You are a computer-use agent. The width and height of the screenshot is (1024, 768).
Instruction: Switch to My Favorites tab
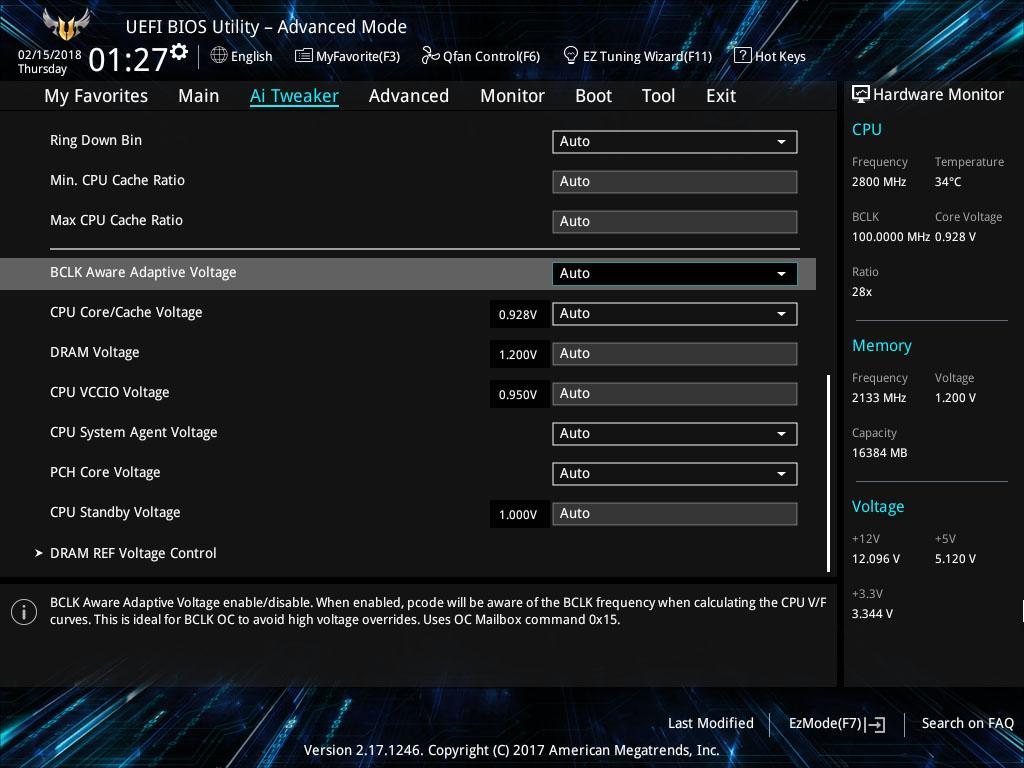[x=96, y=96]
